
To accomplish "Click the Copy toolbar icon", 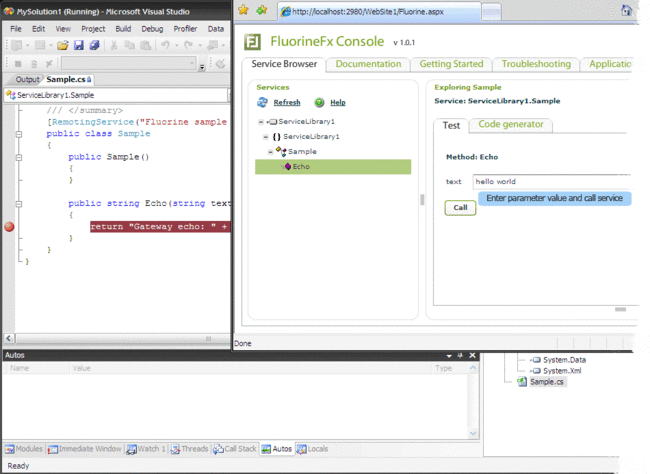I will pos(129,45).
